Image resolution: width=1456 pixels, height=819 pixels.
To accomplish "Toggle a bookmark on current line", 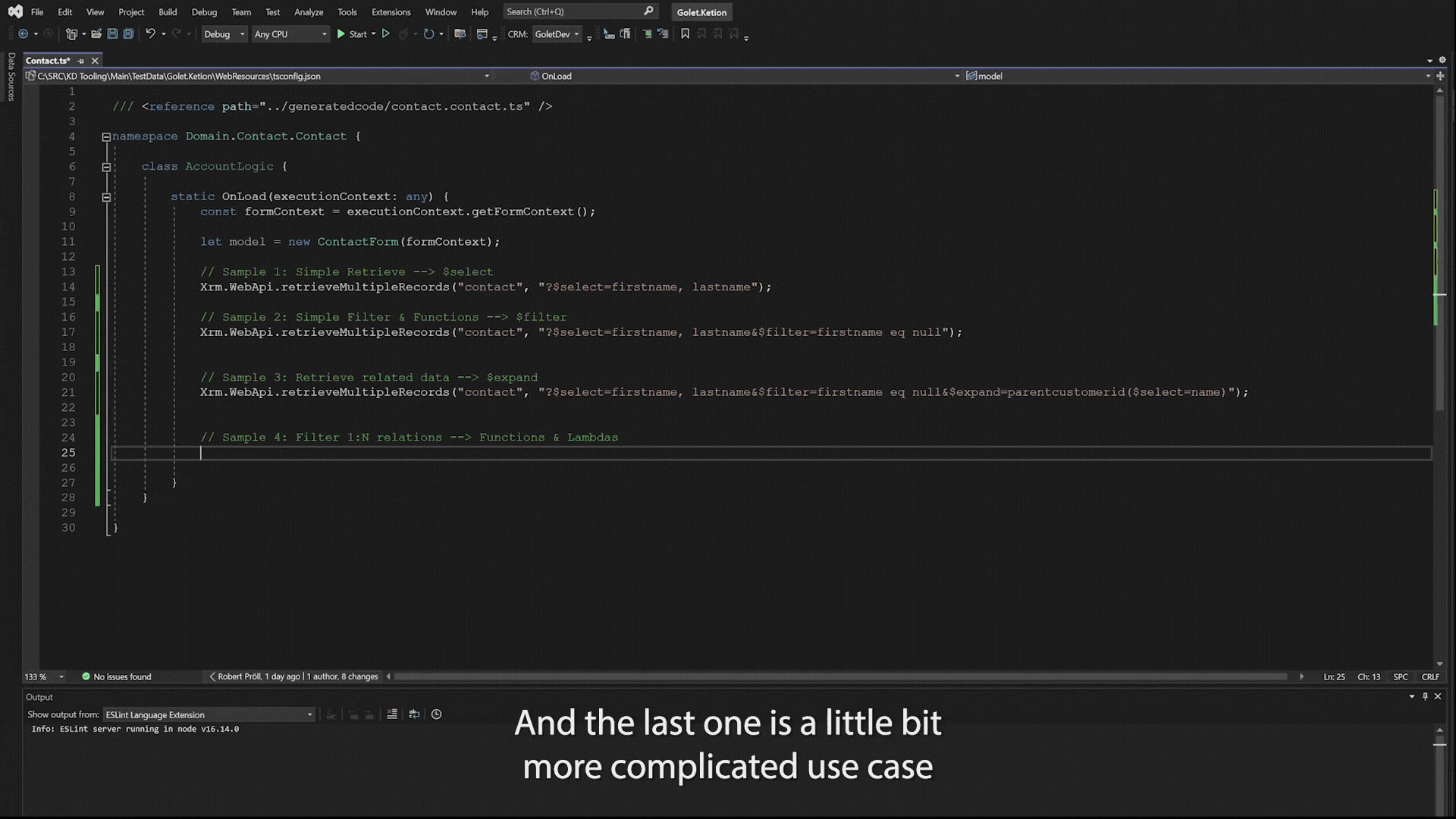I will click(x=686, y=34).
